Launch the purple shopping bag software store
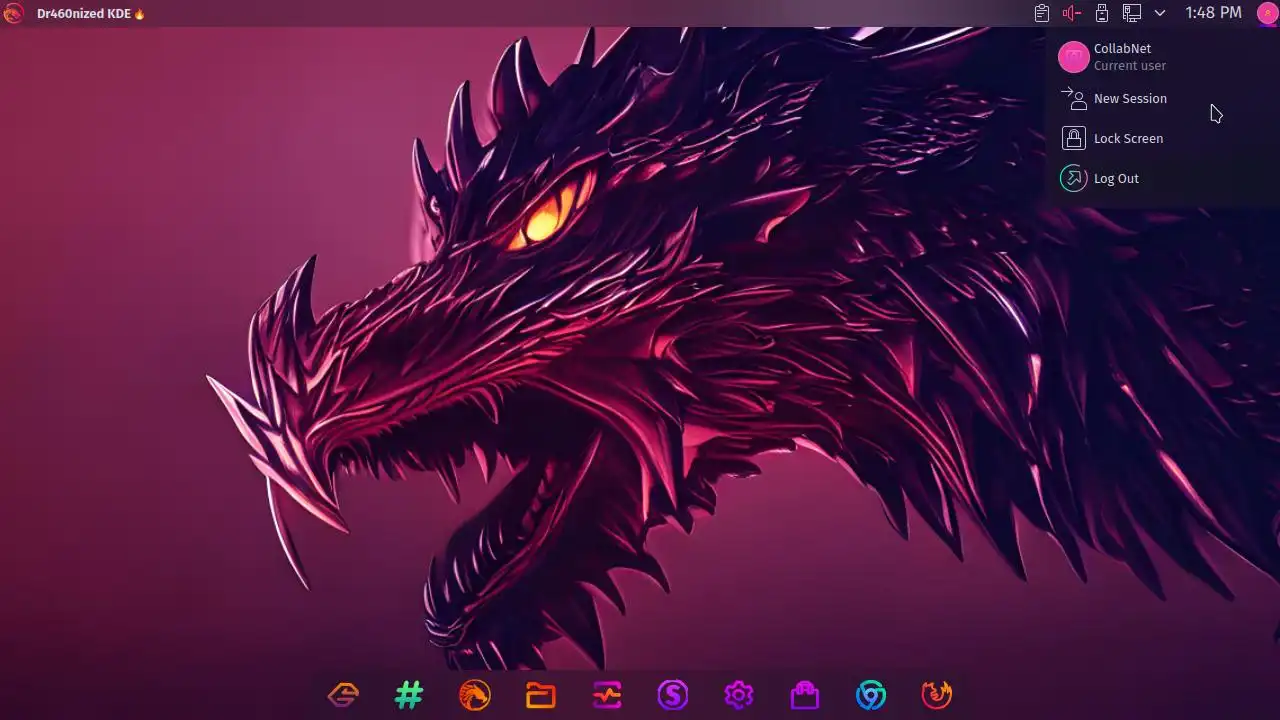Screen dimensions: 1280x720 pyautogui.click(x=805, y=694)
